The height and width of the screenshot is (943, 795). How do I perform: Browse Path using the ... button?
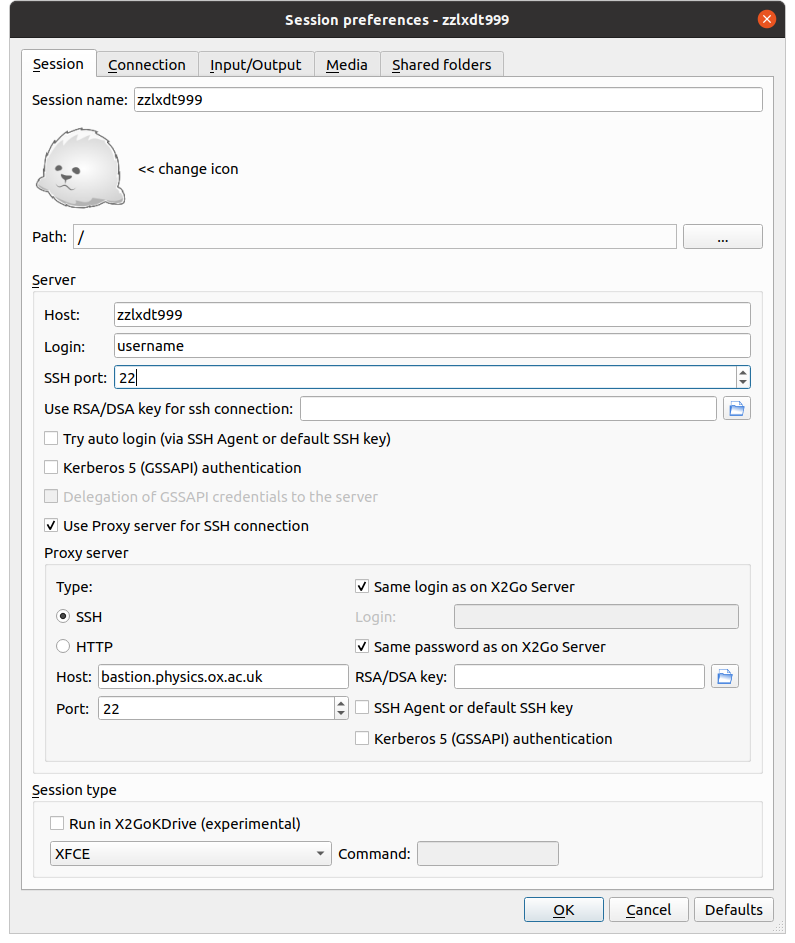pos(722,236)
